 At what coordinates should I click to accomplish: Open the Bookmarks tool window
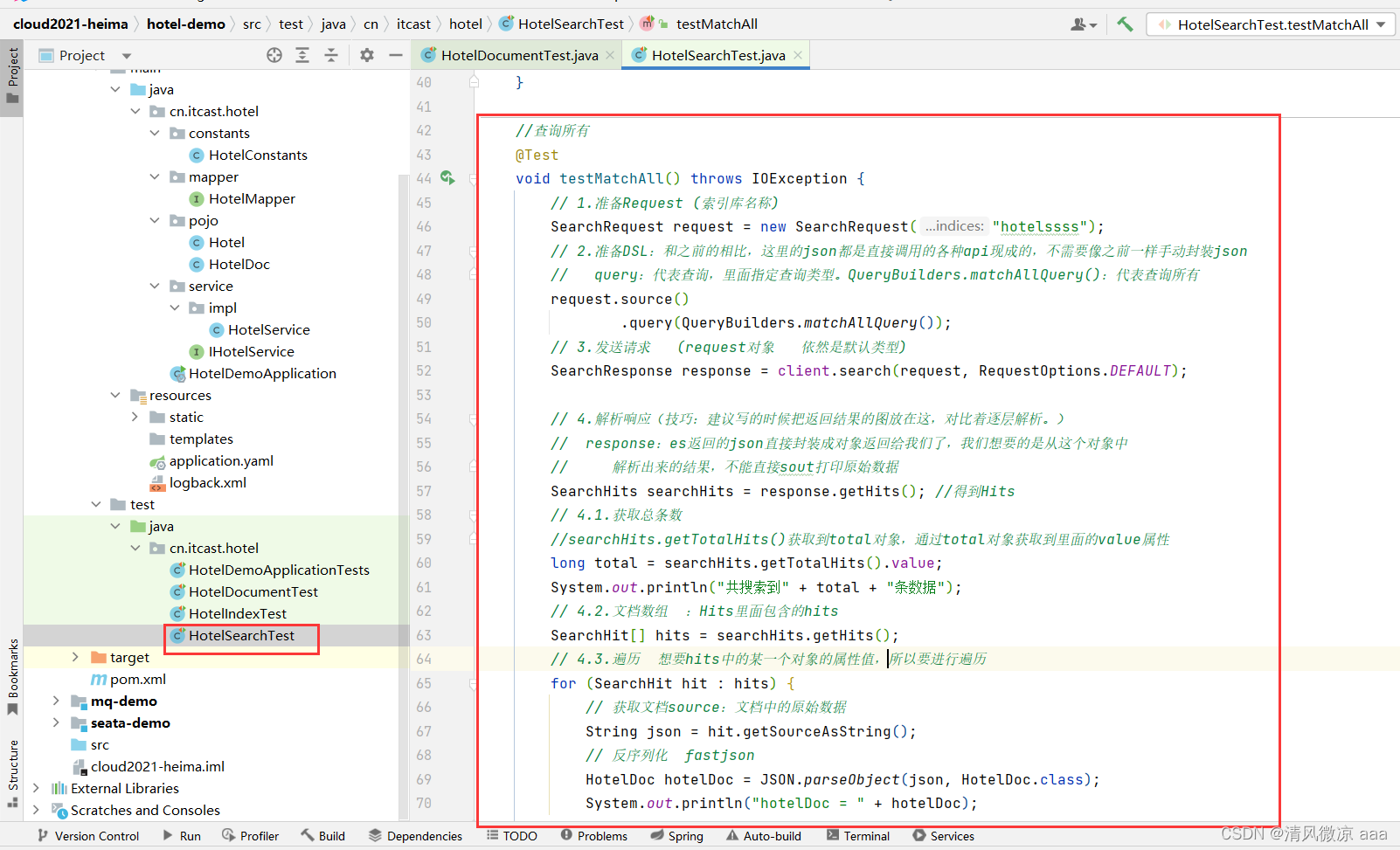[12, 677]
